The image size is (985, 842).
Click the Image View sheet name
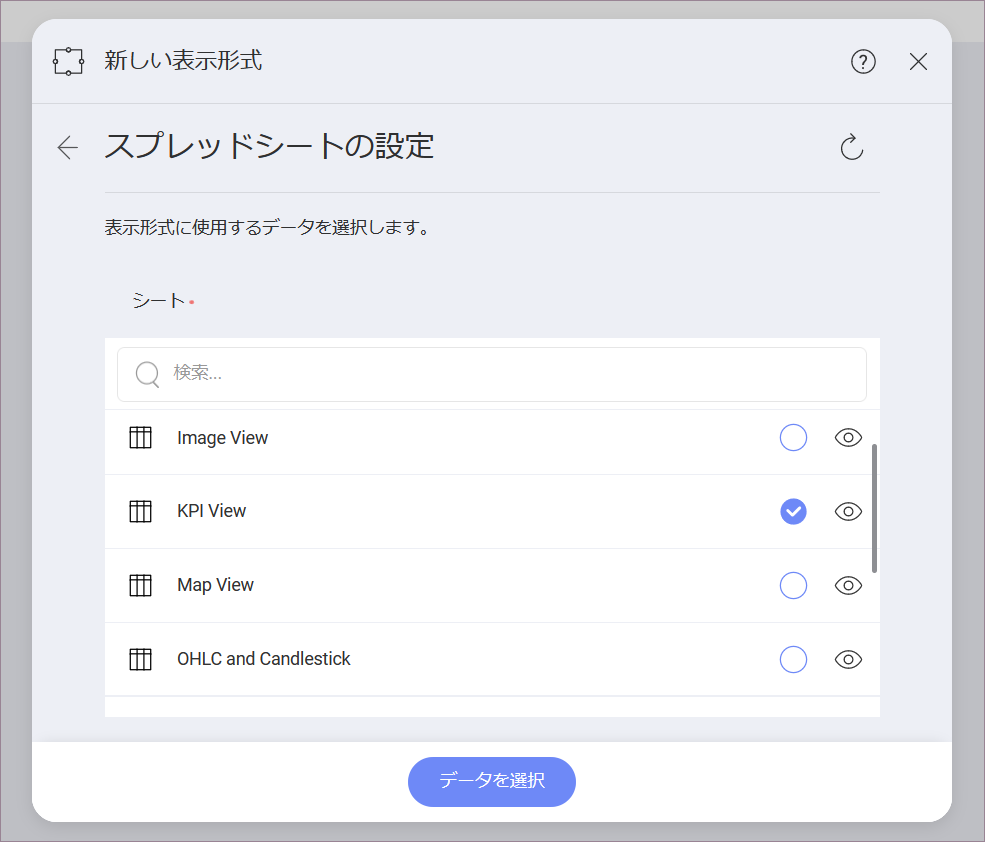tap(222, 438)
